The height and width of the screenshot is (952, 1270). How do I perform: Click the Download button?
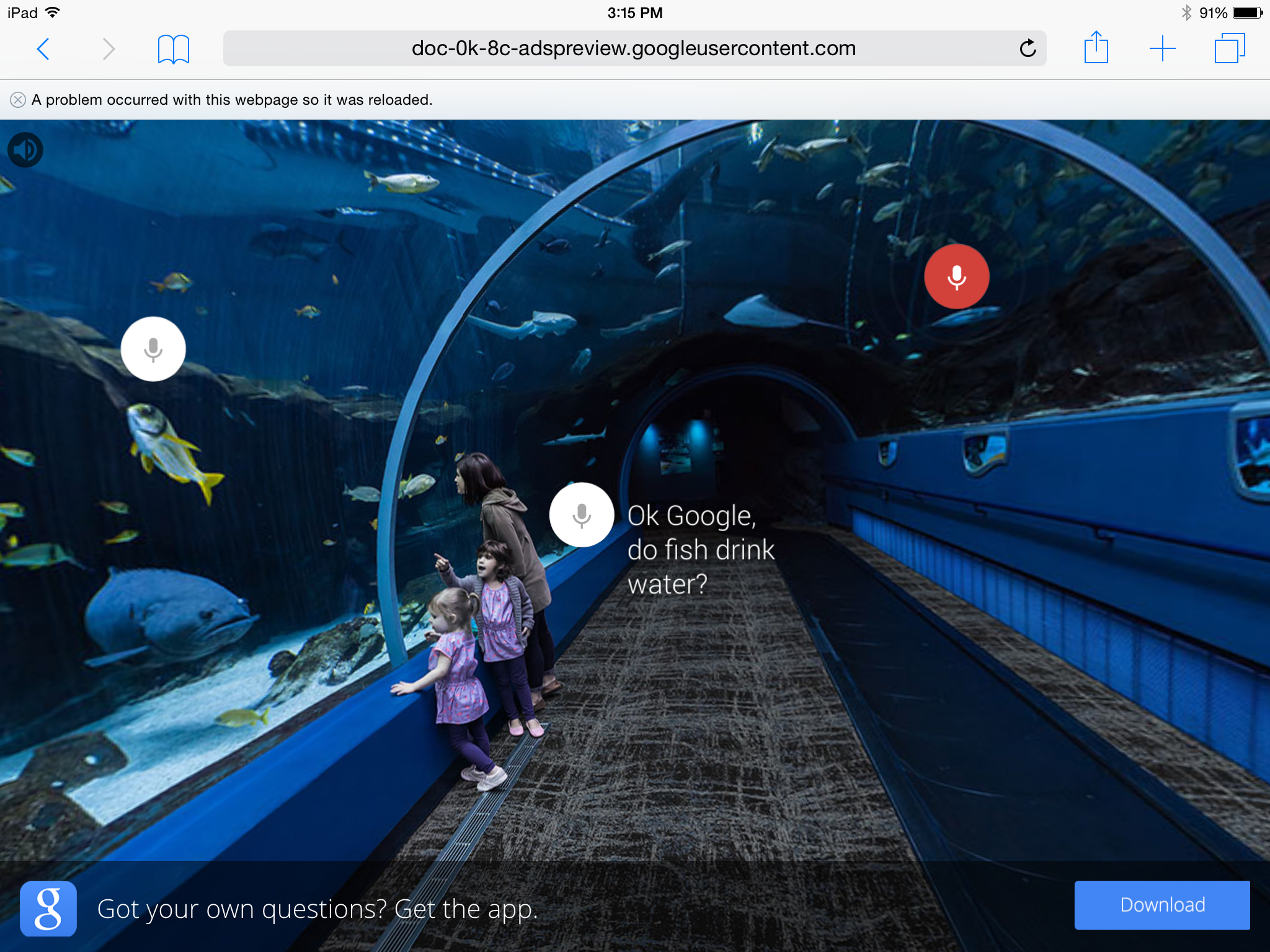pos(1162,905)
